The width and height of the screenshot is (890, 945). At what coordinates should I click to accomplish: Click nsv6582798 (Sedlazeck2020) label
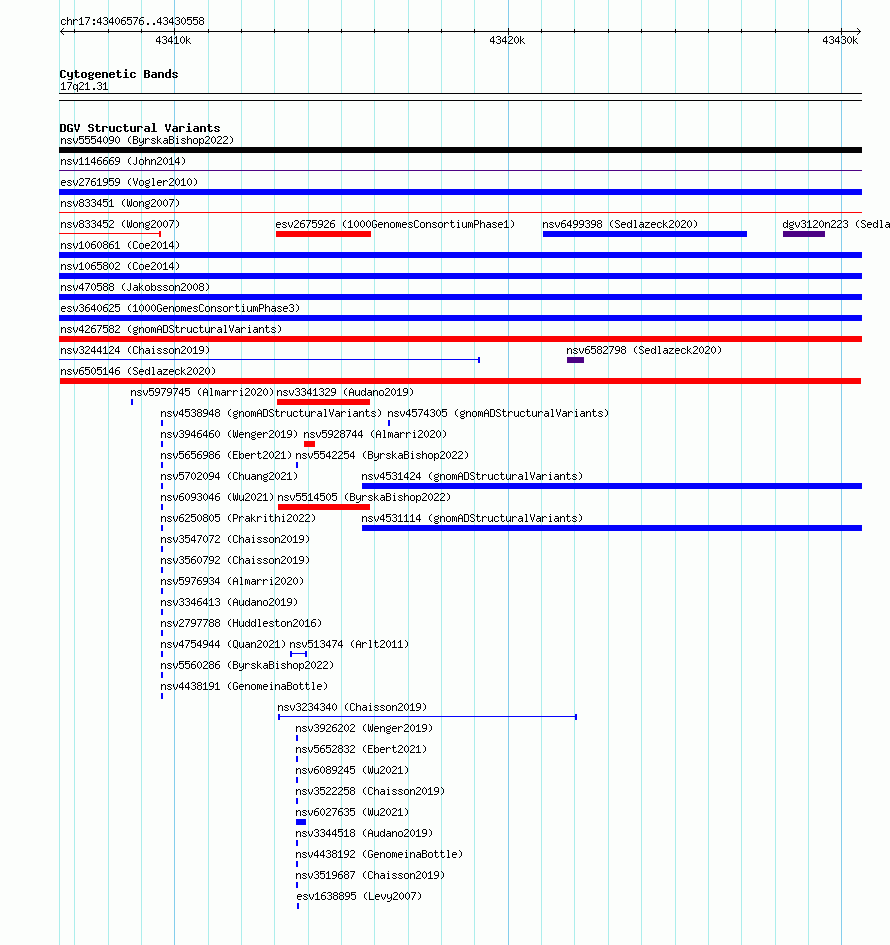[644, 350]
